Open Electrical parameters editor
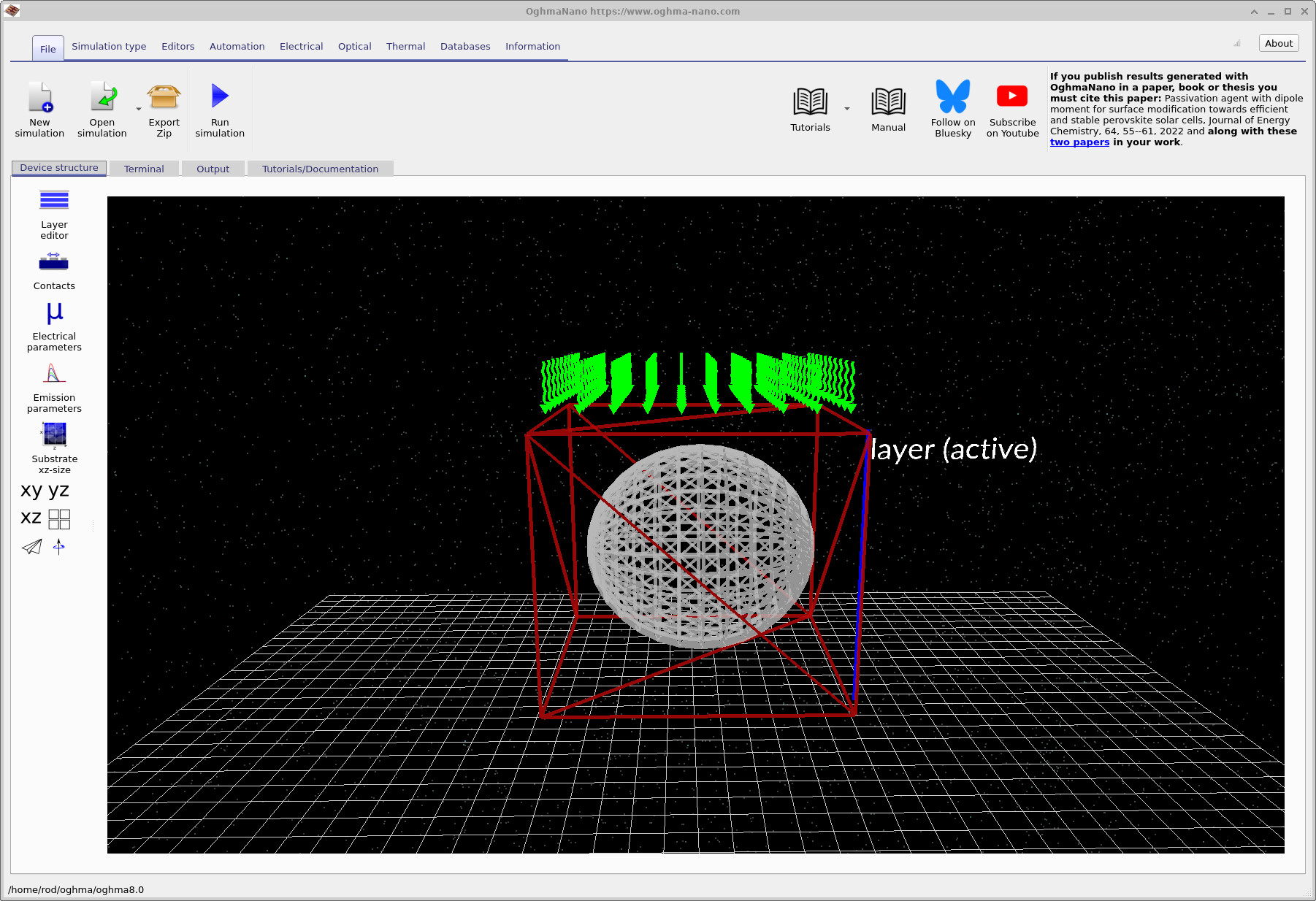Screen dimensions: 1316x901 [54, 314]
